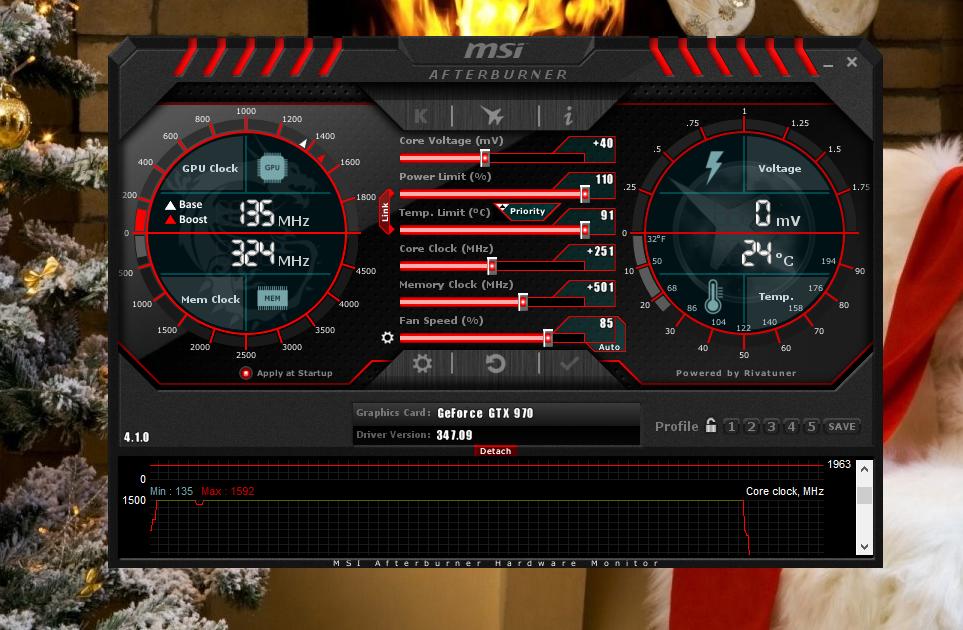
Task: Click the Temp. Limit slider handle
Action: pos(585,230)
